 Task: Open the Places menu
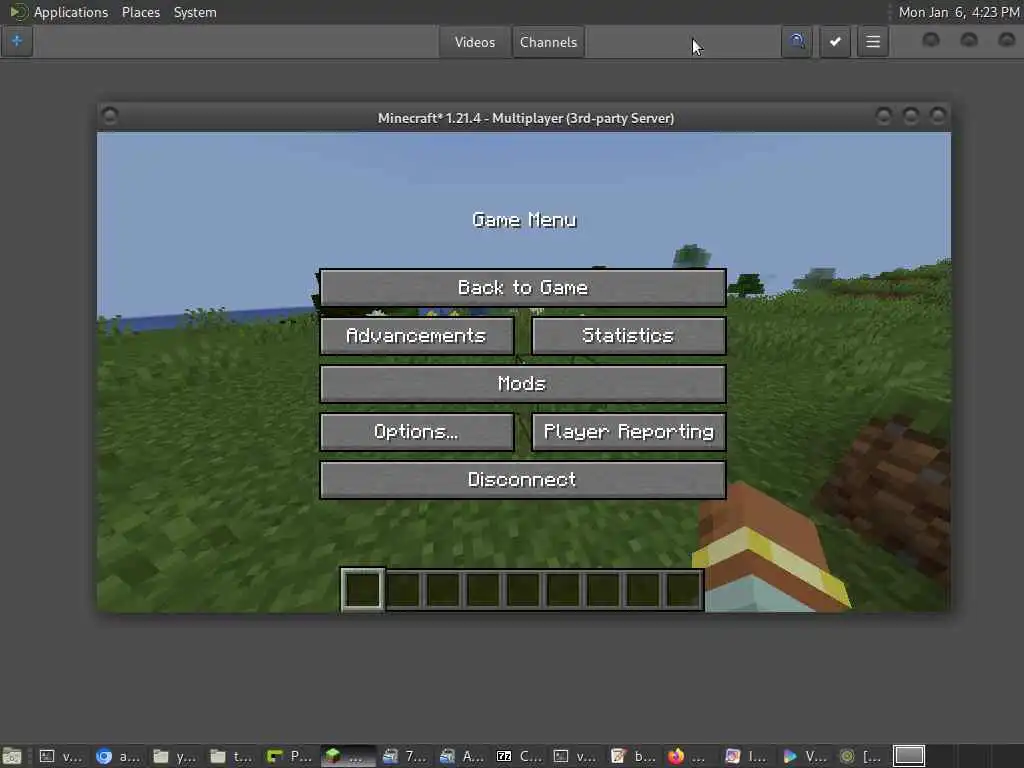(140, 12)
